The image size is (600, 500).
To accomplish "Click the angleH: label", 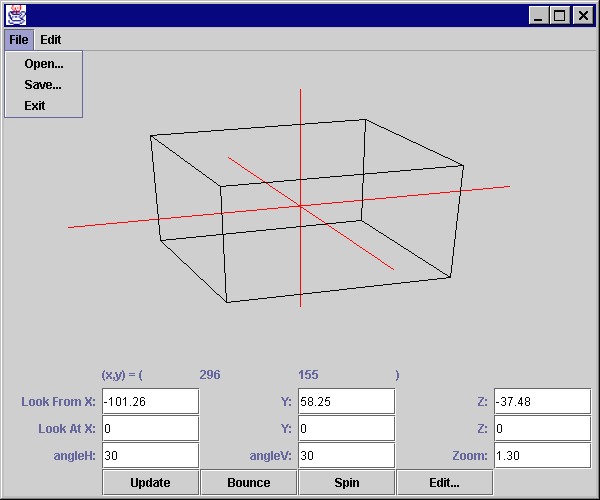I will coord(75,456).
